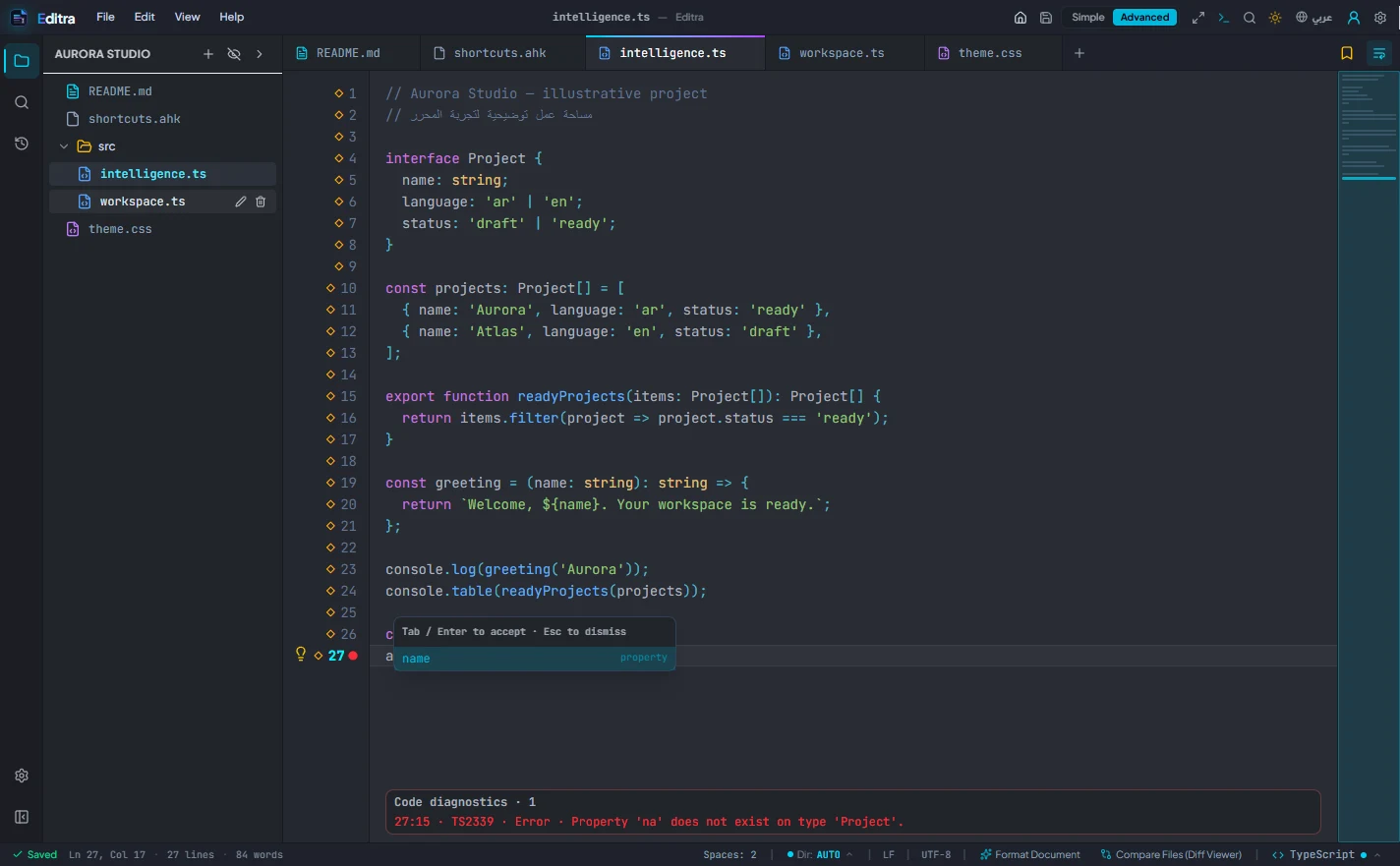Screen dimensions: 1400x866
Task: Delete workspace.ts using the trash icon
Action: [x=261, y=202]
